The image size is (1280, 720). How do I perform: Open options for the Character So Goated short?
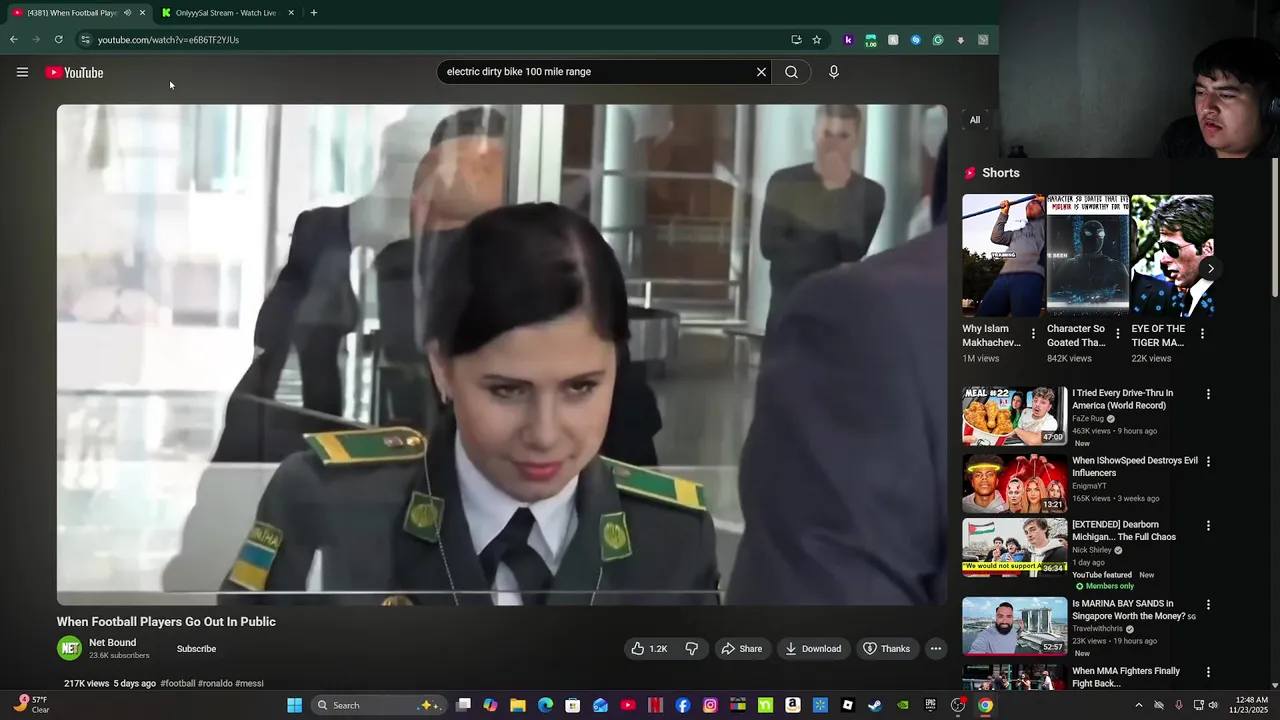tap(1118, 334)
